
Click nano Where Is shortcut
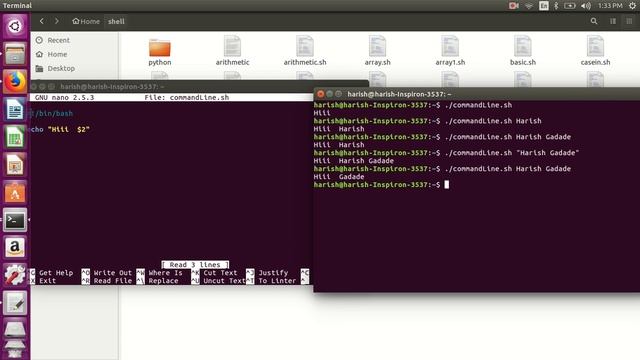[160, 273]
